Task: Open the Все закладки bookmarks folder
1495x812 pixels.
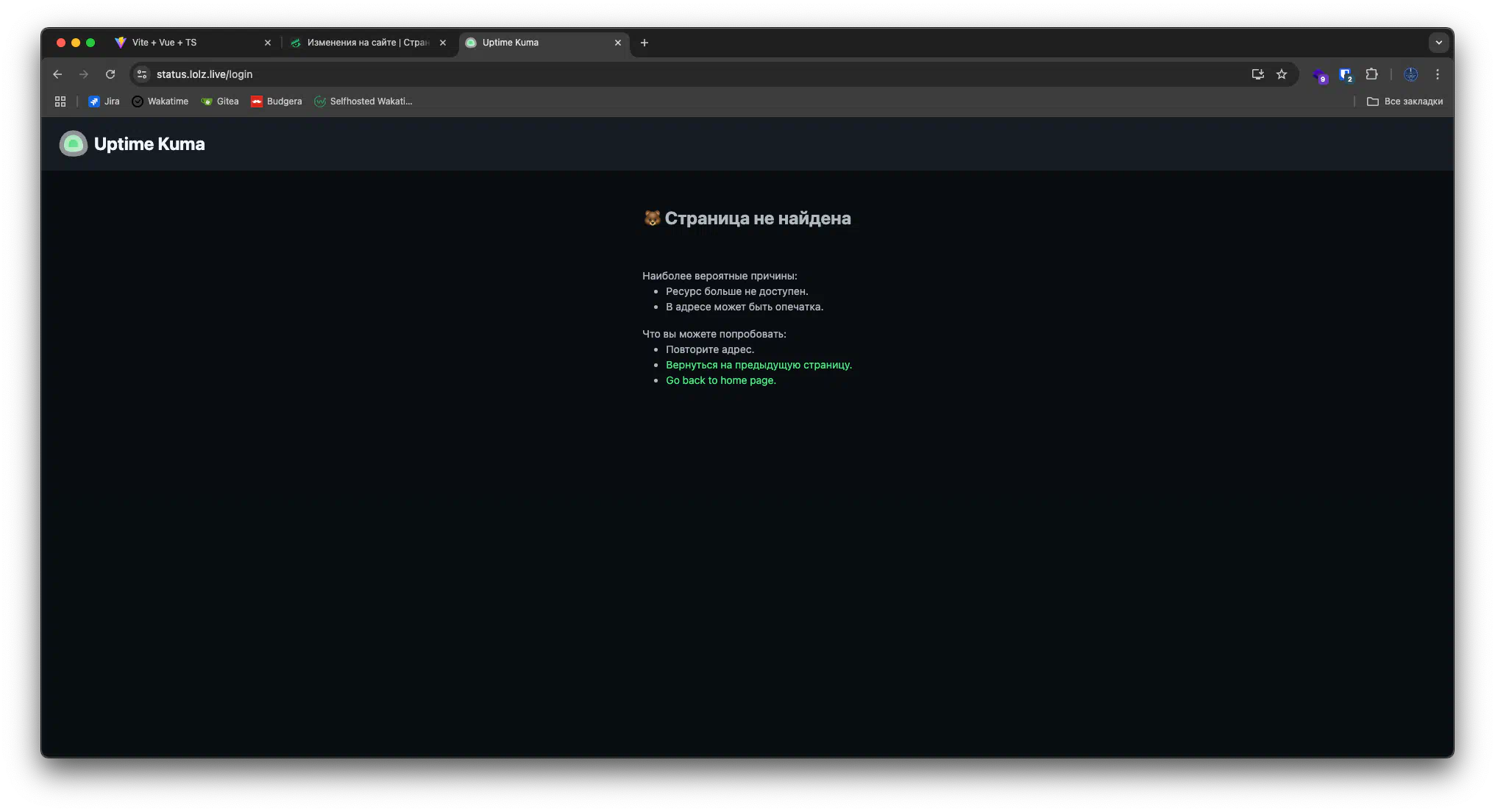Action: pyautogui.click(x=1405, y=101)
